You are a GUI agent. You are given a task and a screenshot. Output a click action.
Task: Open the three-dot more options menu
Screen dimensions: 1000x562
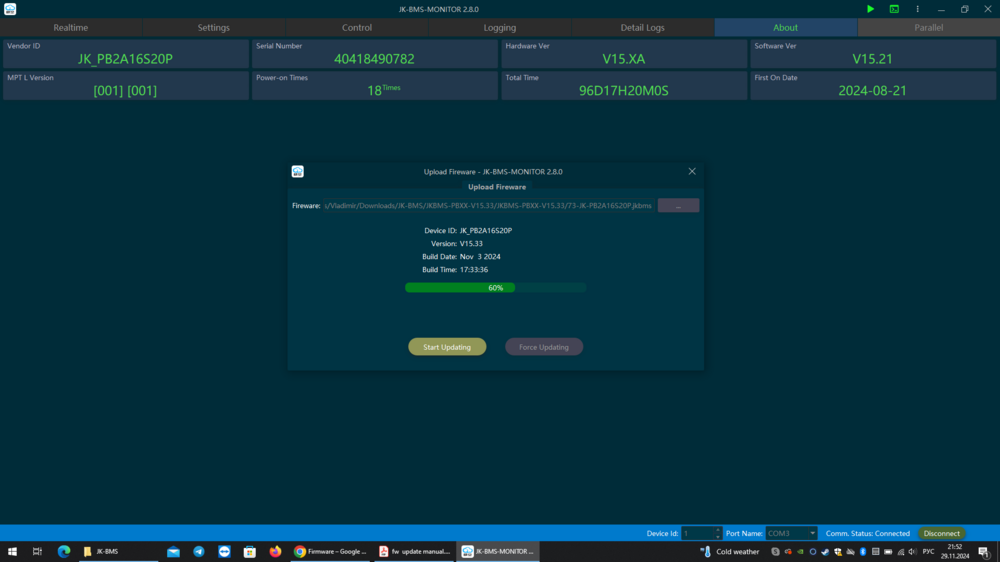point(918,9)
